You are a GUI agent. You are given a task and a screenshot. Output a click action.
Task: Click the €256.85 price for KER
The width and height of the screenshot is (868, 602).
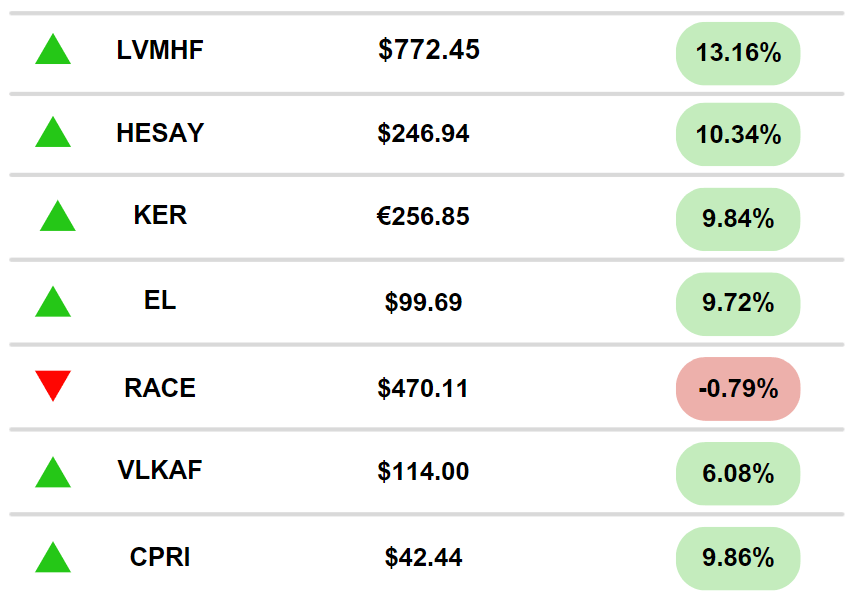423,216
